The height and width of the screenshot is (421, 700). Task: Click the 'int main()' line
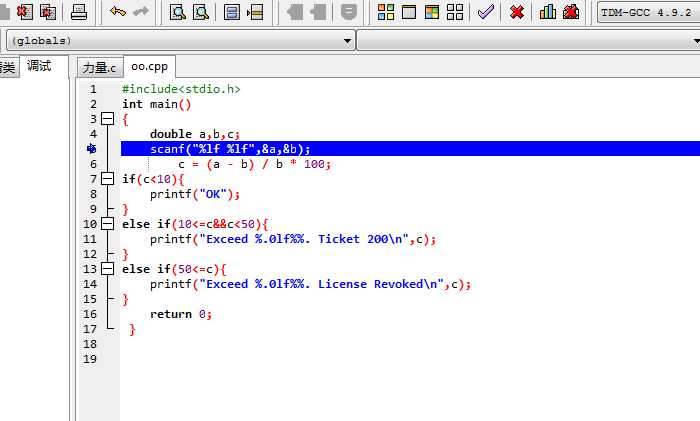(157, 104)
